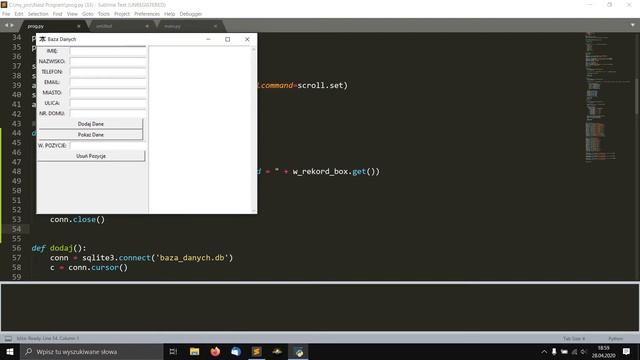The image size is (640, 360).
Task: Open the Preferences menu
Action: [x=147, y=14]
